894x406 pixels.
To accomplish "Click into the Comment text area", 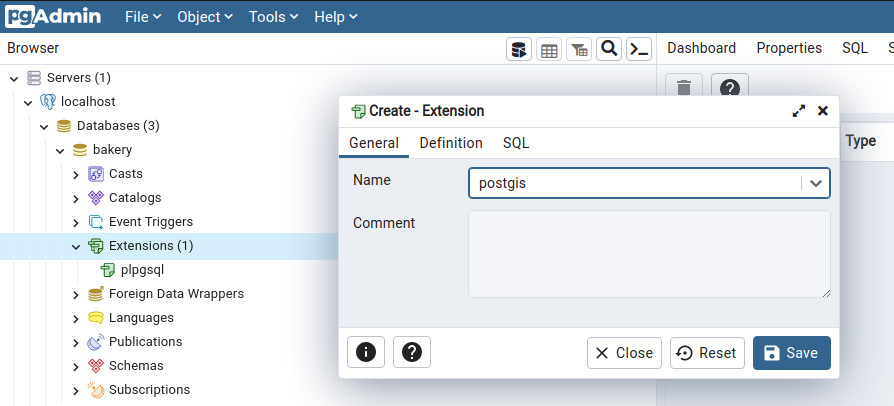I will tap(648, 253).
